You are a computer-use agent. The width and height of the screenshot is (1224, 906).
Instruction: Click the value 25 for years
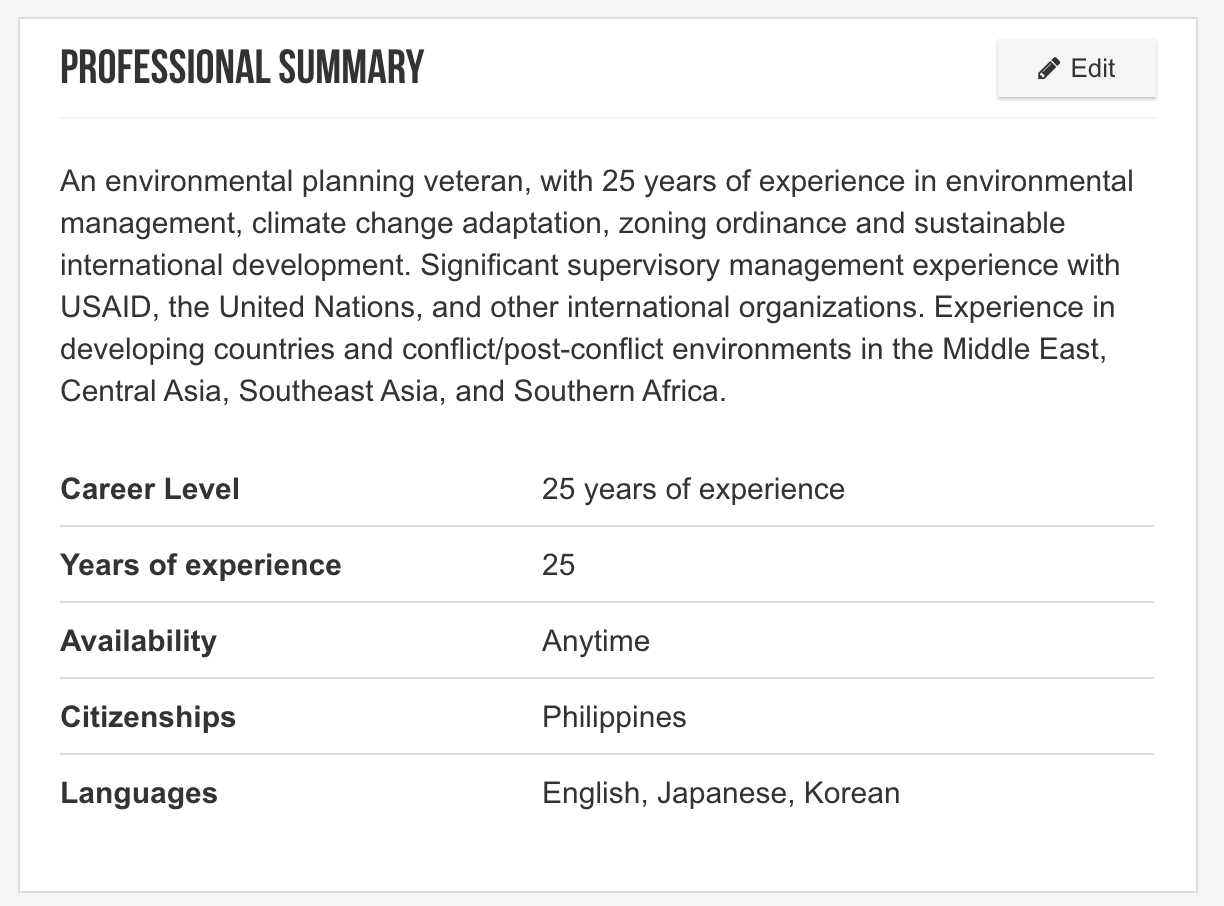coord(558,565)
